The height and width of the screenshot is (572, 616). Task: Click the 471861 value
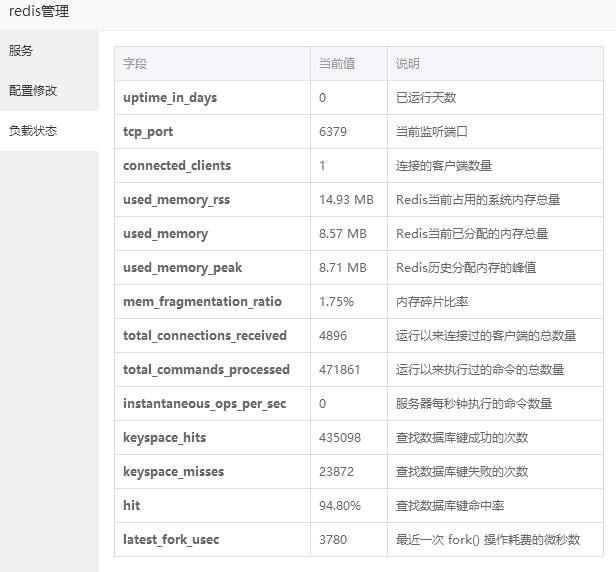(339, 370)
